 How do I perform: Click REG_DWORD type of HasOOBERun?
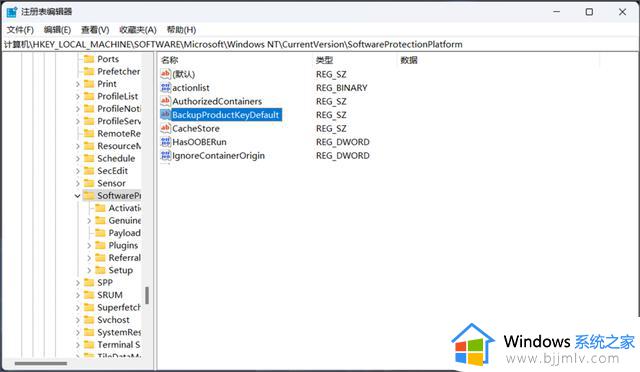[342, 142]
